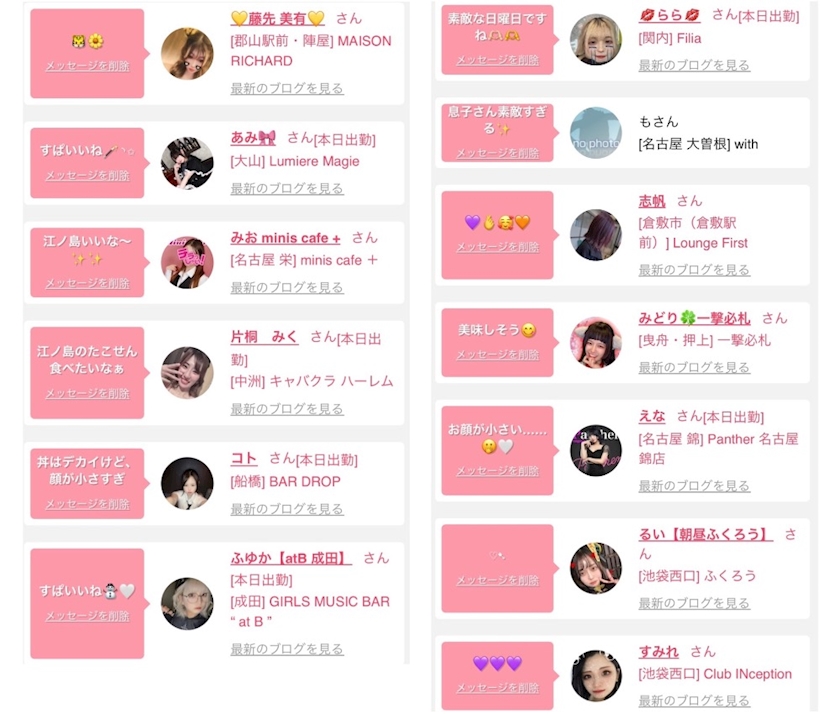Open すみれ's profile name link
This screenshot has height=714, width=840.
[658, 652]
